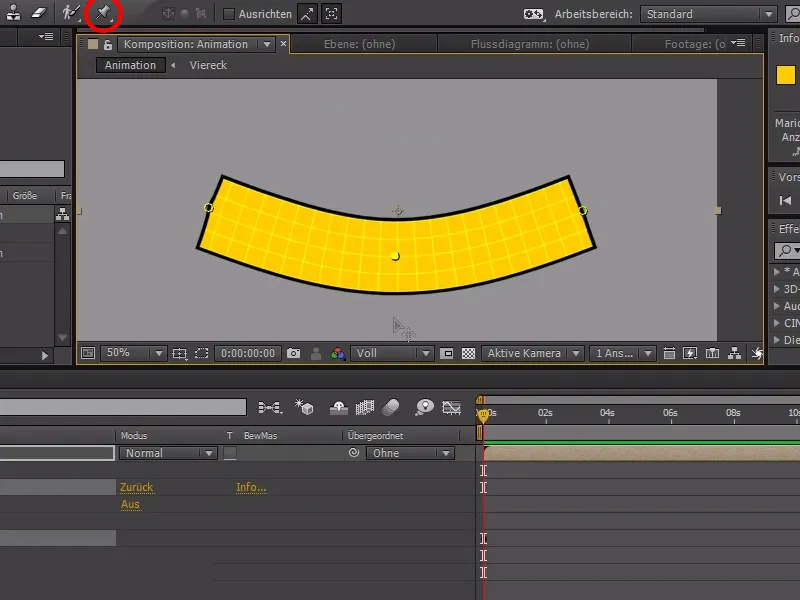The width and height of the screenshot is (800, 600).
Task: Click the Zurück link
Action: pos(136,487)
